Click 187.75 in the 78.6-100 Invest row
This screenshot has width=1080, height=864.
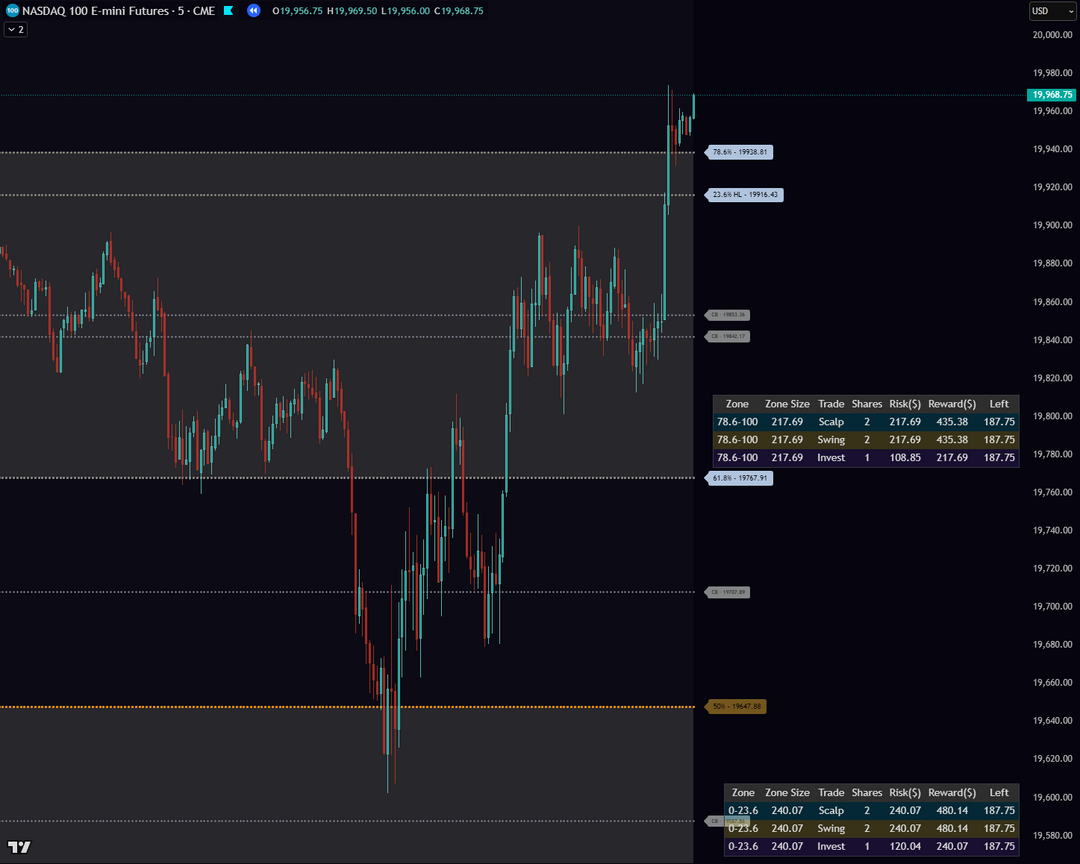tap(999, 457)
